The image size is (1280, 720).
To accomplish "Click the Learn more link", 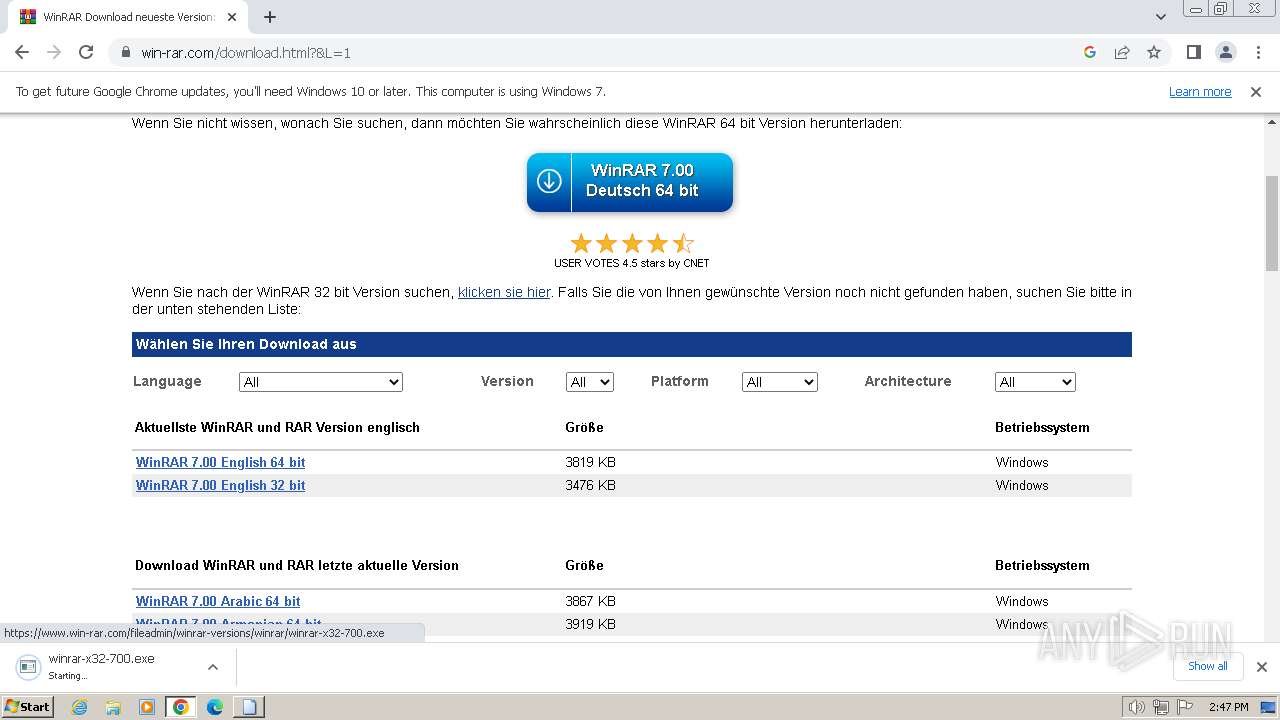I will click(x=1200, y=92).
